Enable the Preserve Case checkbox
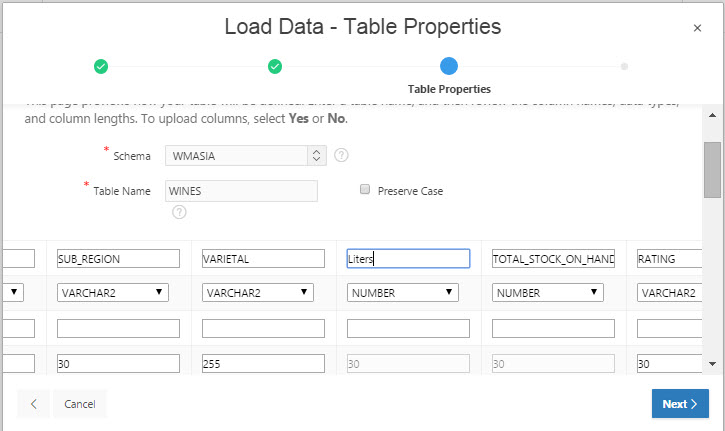This screenshot has width=725, height=431. [x=365, y=189]
